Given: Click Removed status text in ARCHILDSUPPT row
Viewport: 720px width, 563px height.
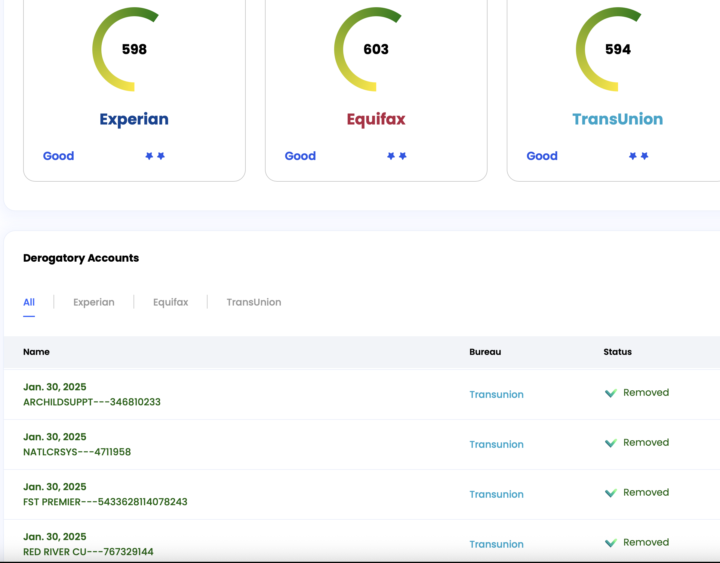Looking at the screenshot, I should point(646,393).
